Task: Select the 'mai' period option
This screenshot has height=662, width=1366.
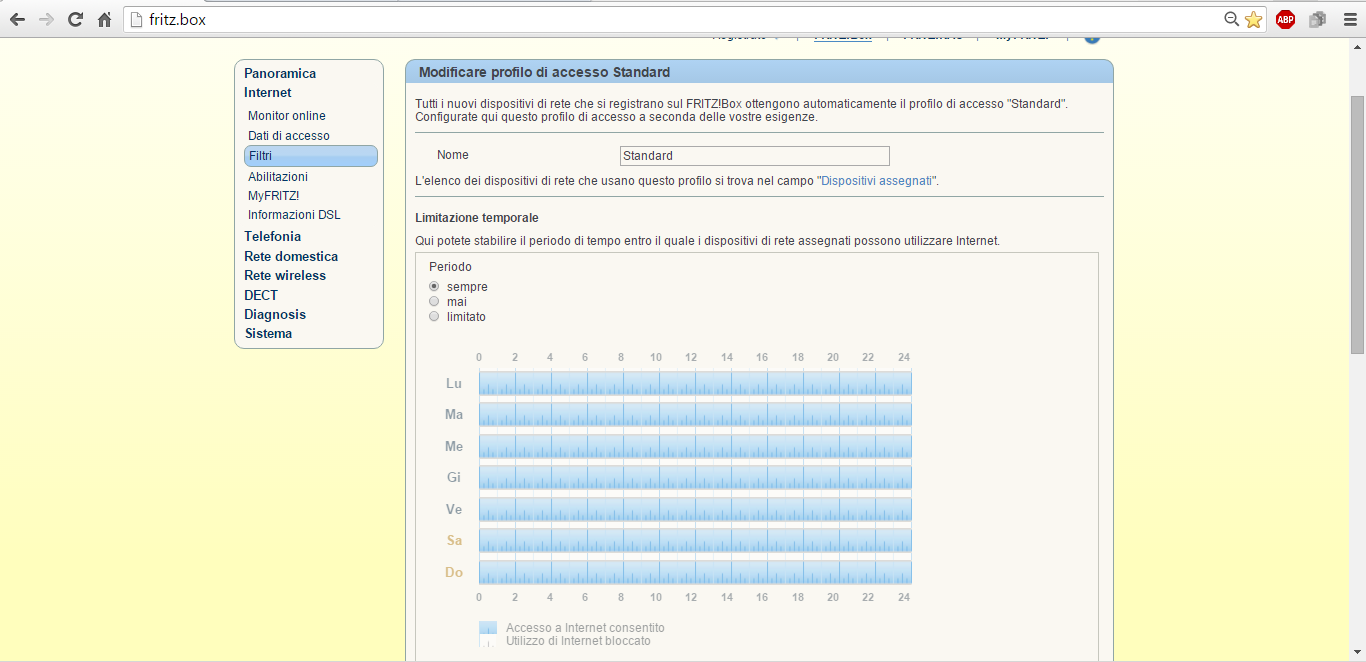Action: pyautogui.click(x=434, y=301)
